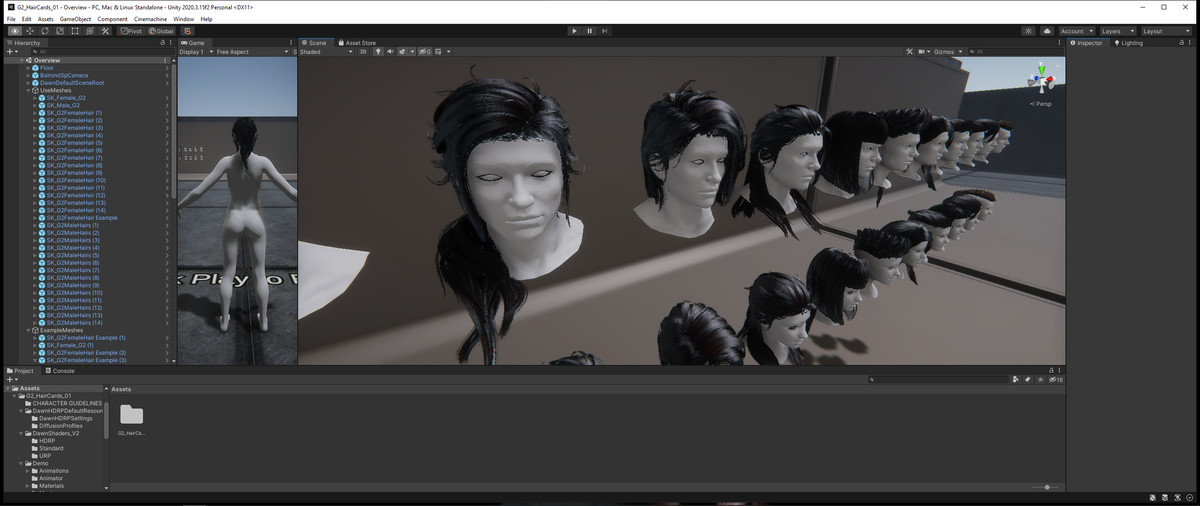Toggle Hierarchy panel lock icon
This screenshot has width=1200, height=506.
tap(162, 43)
